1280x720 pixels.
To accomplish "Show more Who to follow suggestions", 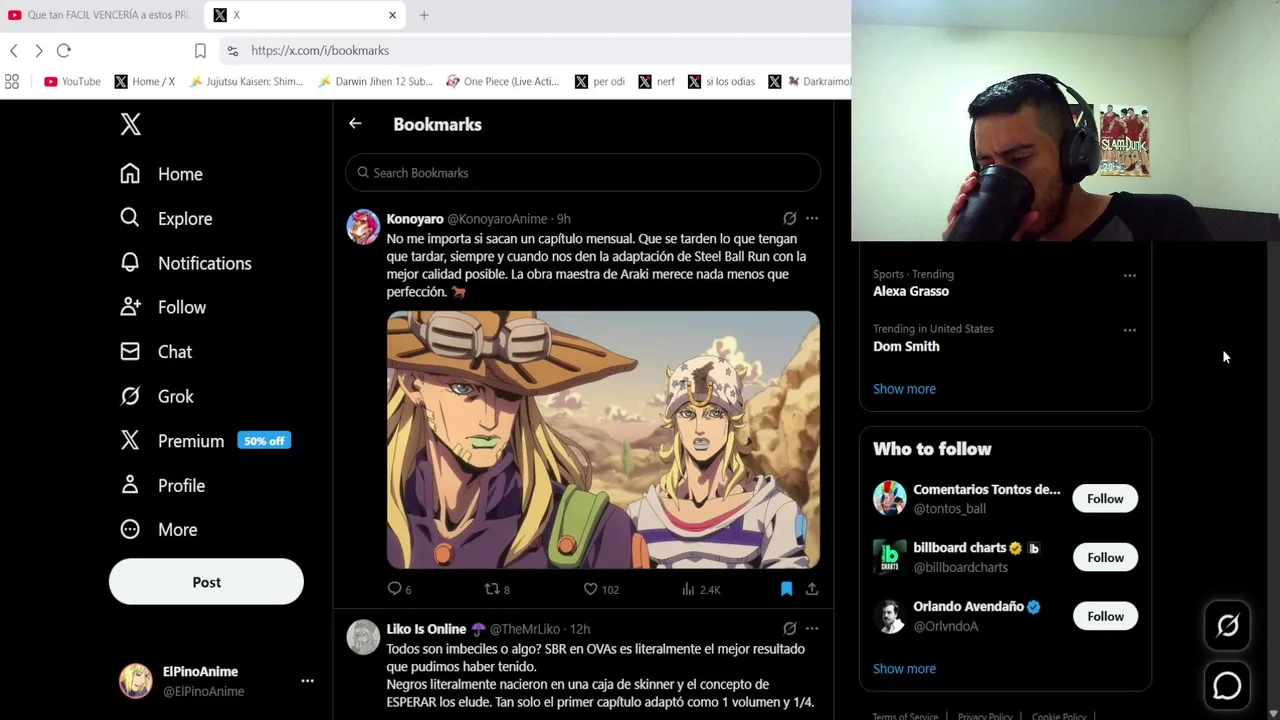I will click(x=904, y=669).
